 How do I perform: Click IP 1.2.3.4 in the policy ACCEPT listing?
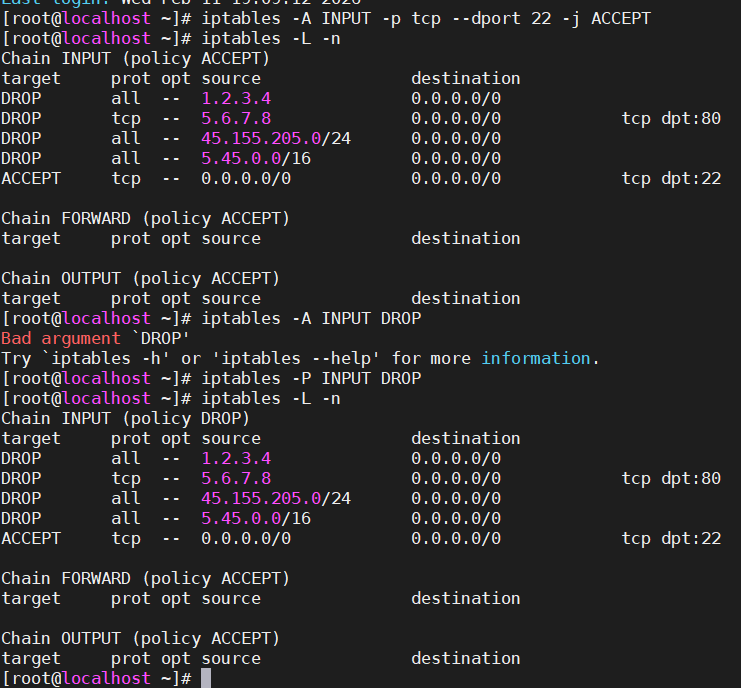pos(236,98)
